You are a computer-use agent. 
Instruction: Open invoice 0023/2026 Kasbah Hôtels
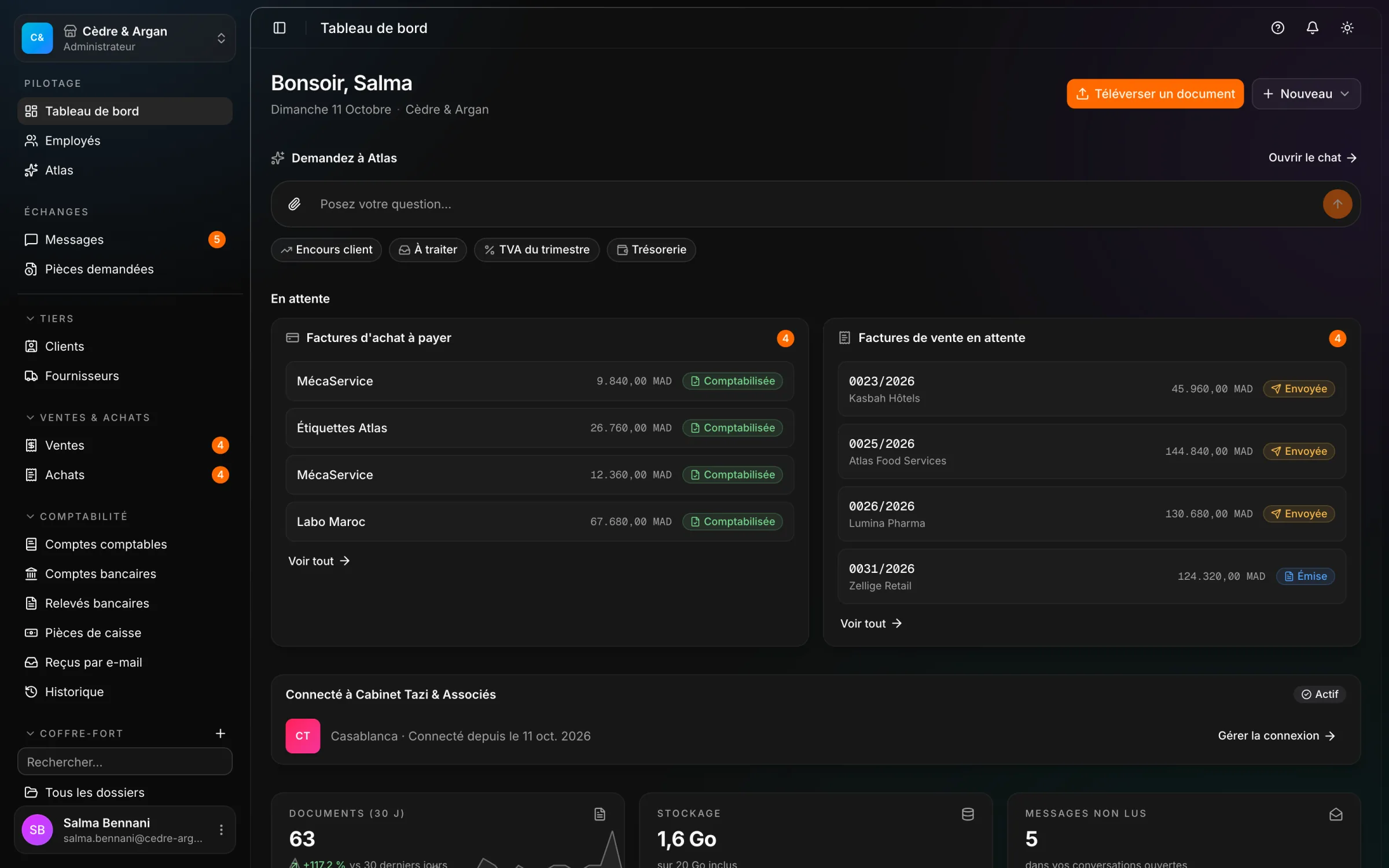click(1092, 389)
